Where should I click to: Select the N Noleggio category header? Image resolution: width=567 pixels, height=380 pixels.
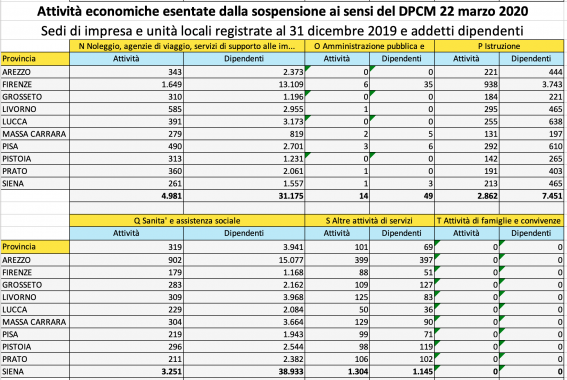pos(187,46)
